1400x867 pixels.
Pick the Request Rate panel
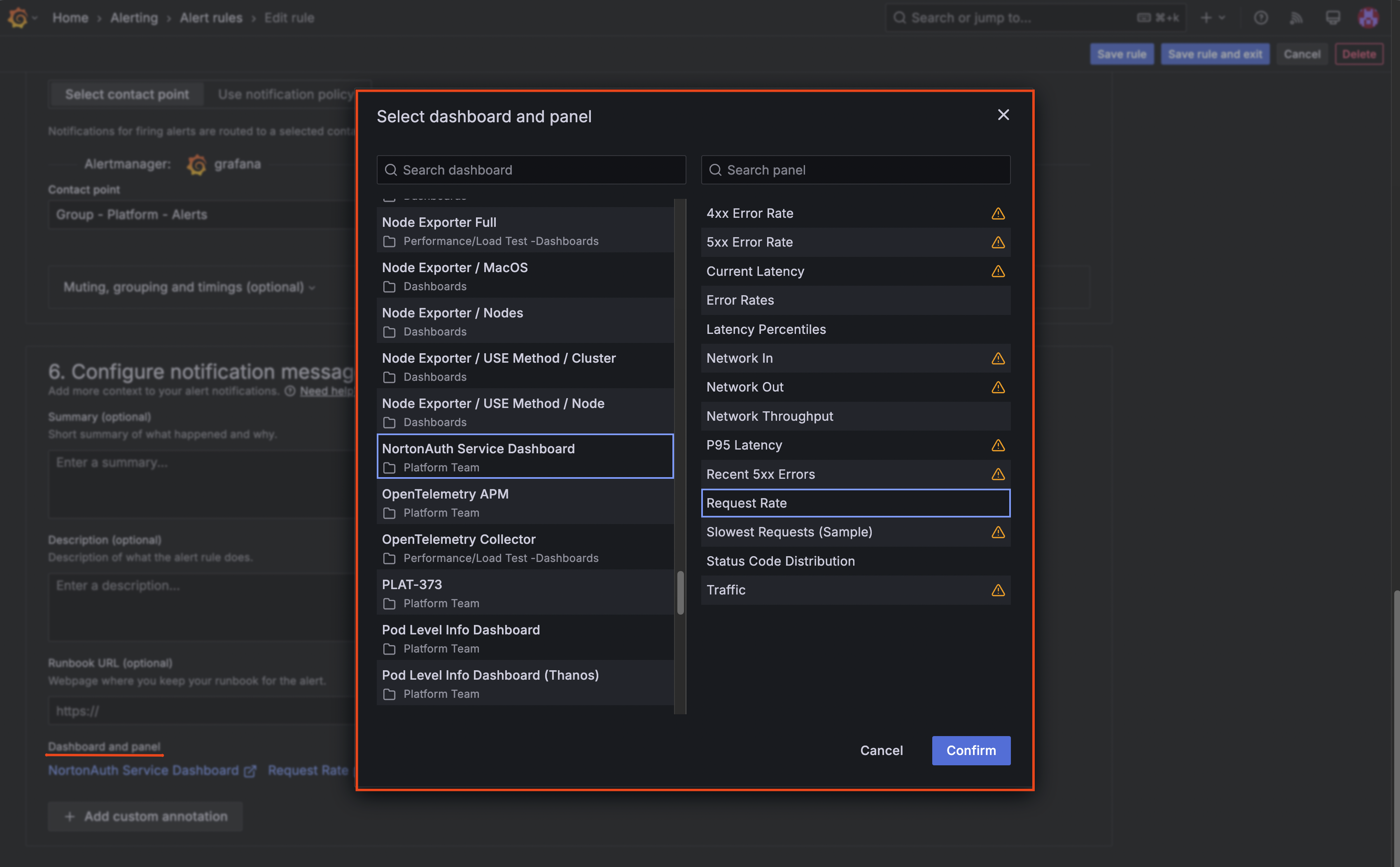tap(856, 503)
